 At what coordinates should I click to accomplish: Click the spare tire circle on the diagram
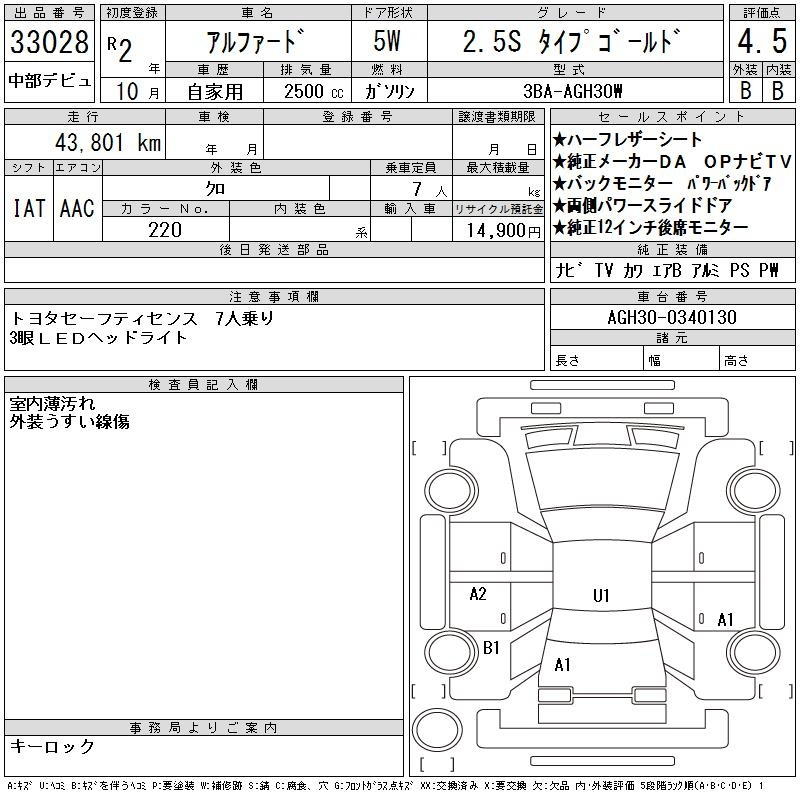point(437,730)
